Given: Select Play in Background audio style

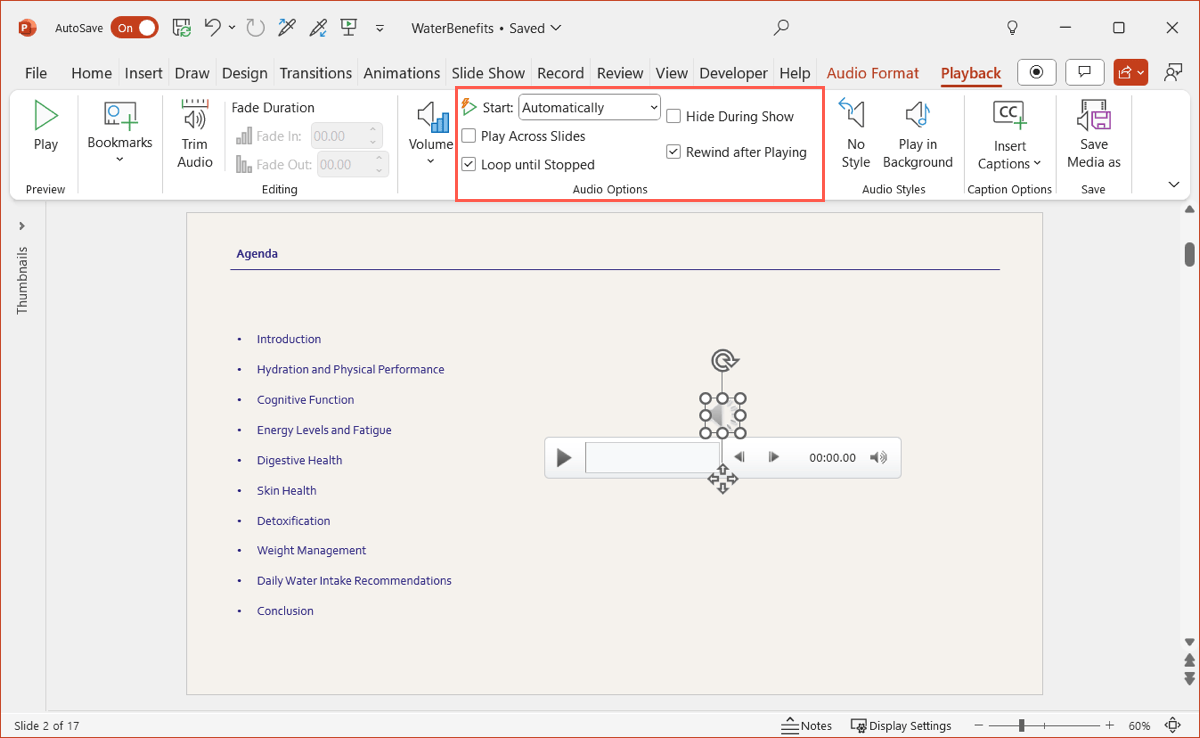Looking at the screenshot, I should click(x=917, y=134).
